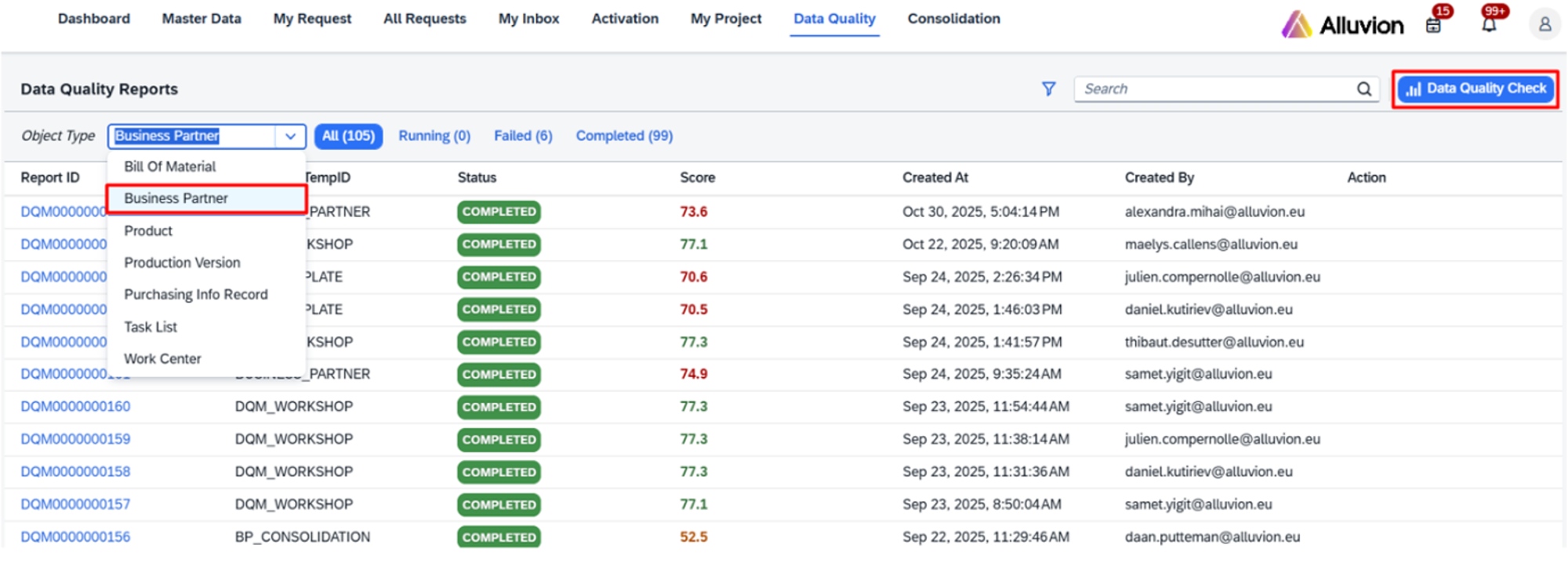The height and width of the screenshot is (563, 1568).
Task: Click the Status column header
Action: 477,178
